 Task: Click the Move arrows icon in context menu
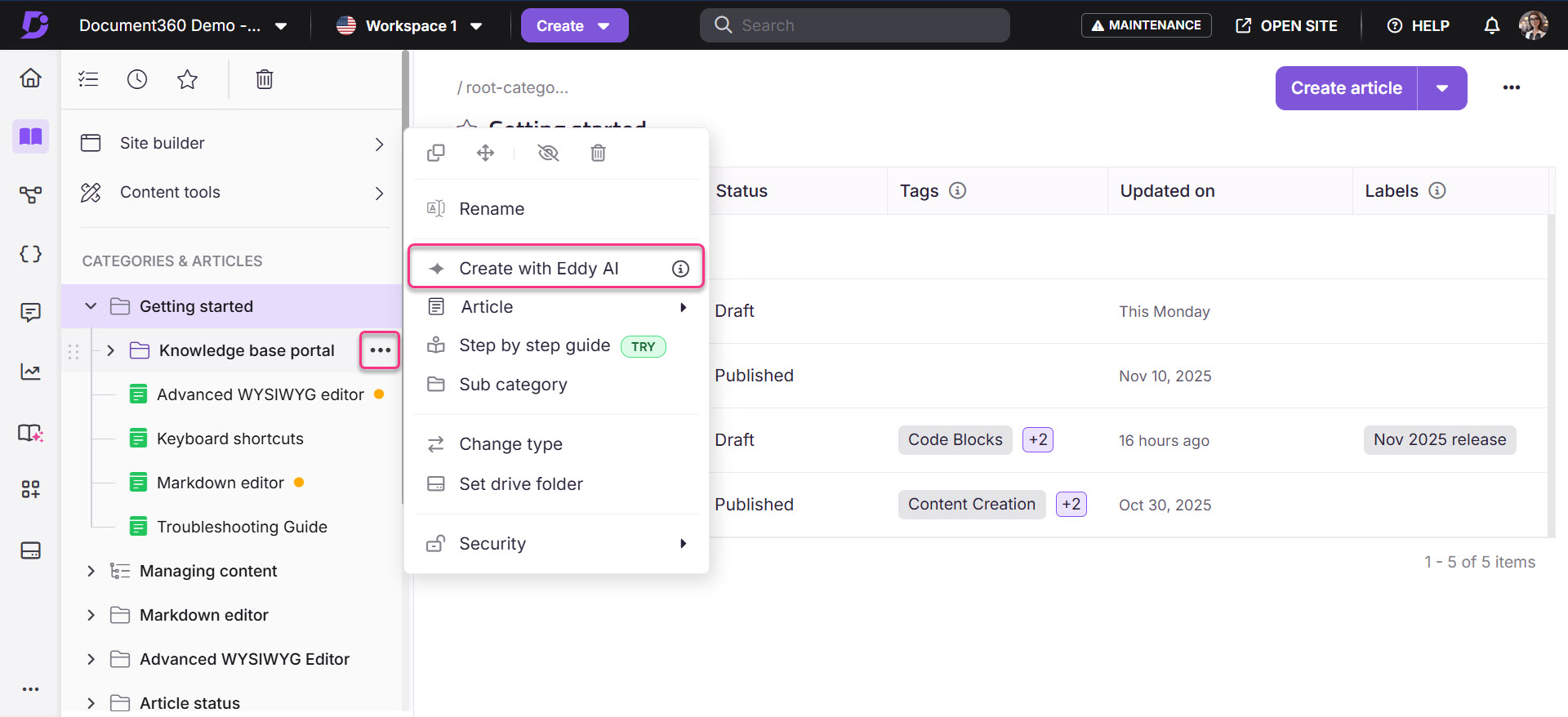pos(485,153)
